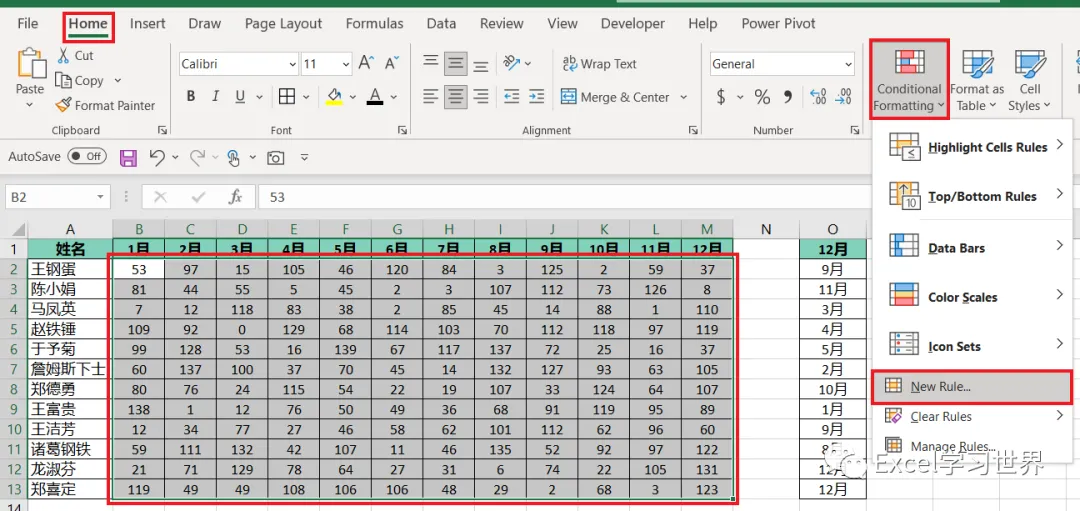Click the Top Align icon
The width and height of the screenshot is (1080, 511).
[431, 63]
